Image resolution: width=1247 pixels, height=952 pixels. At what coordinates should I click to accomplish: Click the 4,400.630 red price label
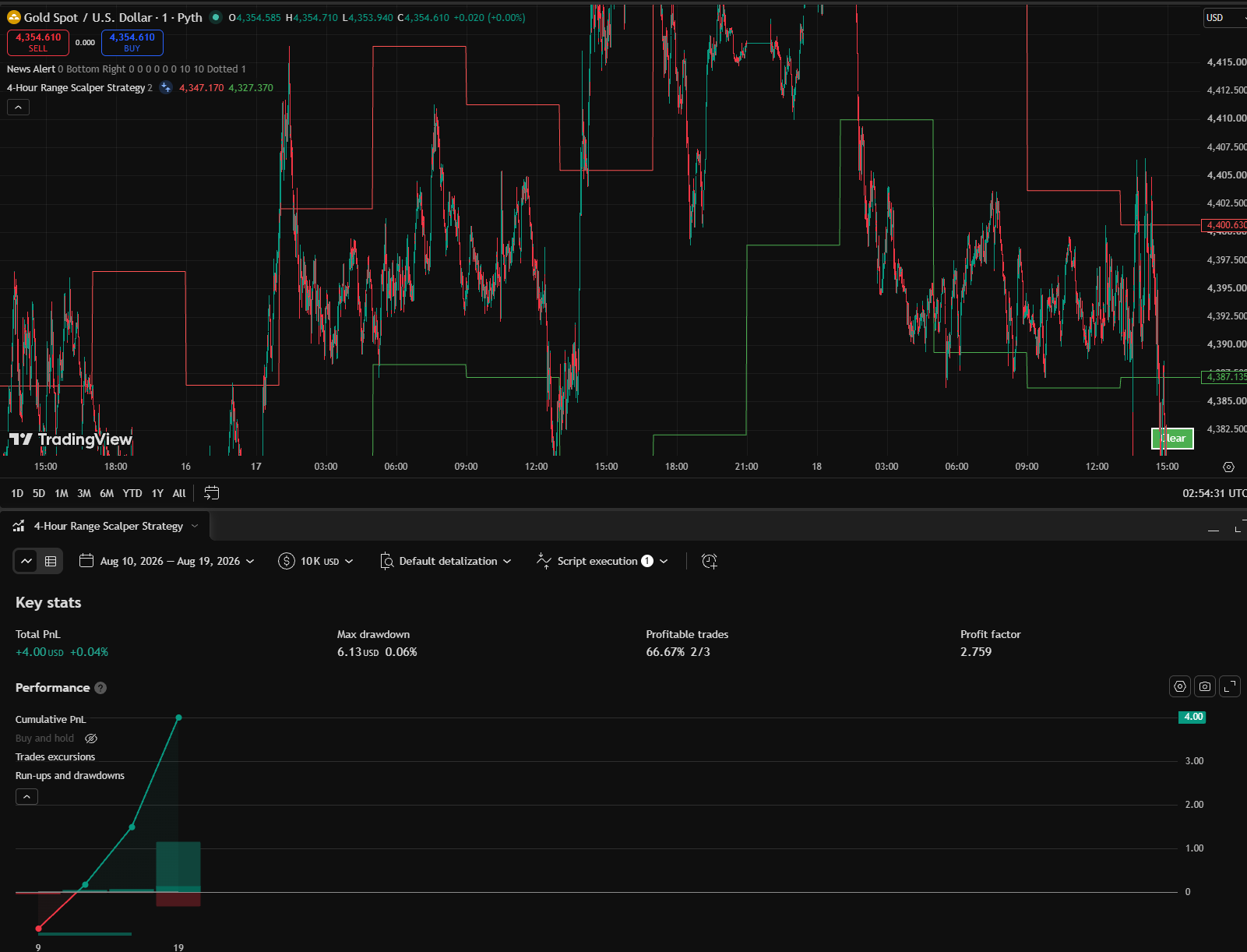coord(1224,225)
